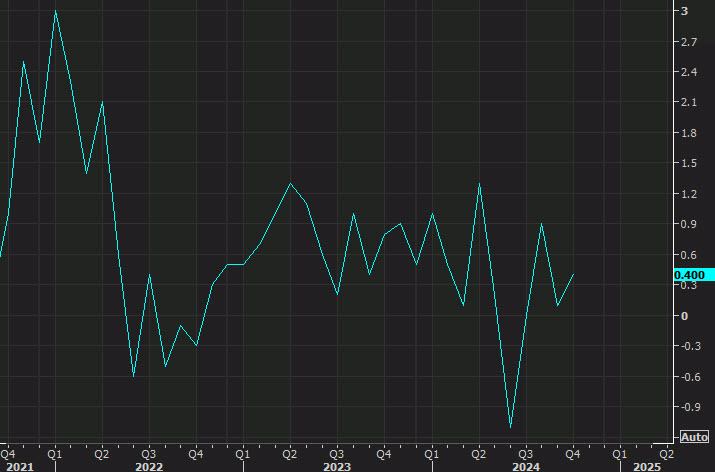715x472 pixels.
Task: Click the 2025 year label
Action: tap(647, 467)
